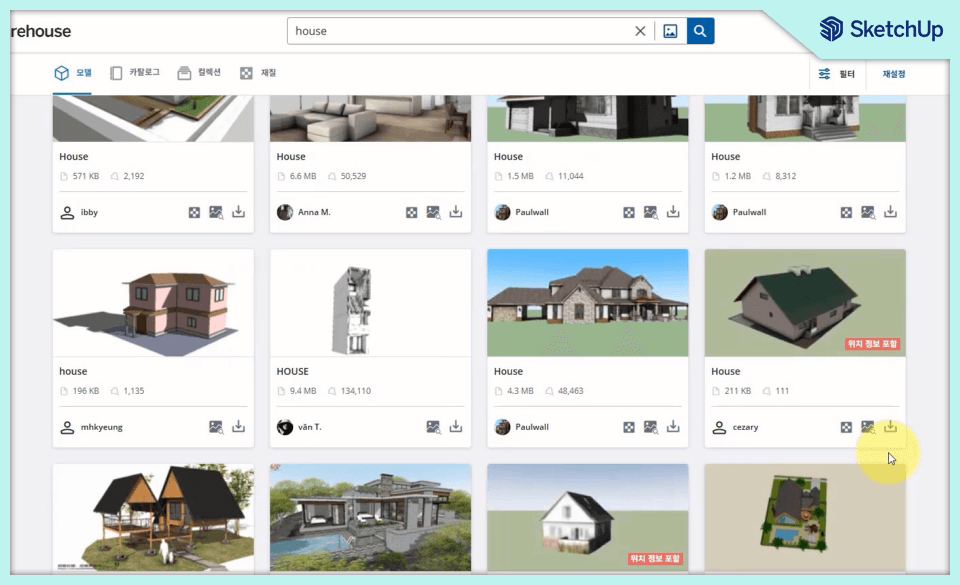Click image search icon on 1.2 MB House card
Screen dimensions: 960x585
coord(868,212)
